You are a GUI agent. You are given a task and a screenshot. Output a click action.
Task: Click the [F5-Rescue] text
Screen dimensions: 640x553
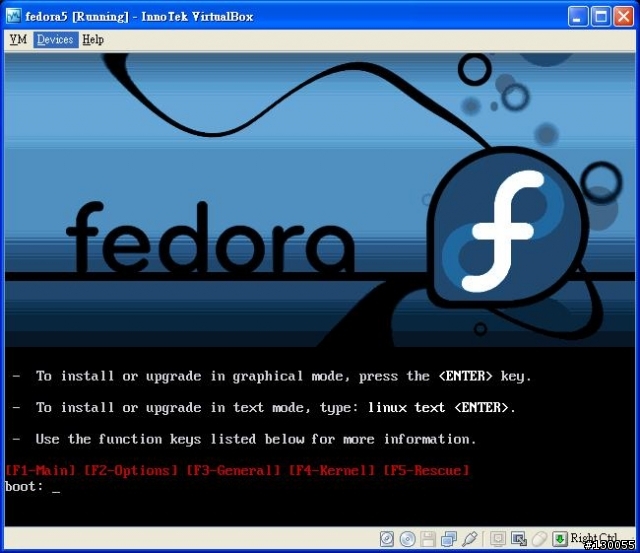click(x=427, y=471)
